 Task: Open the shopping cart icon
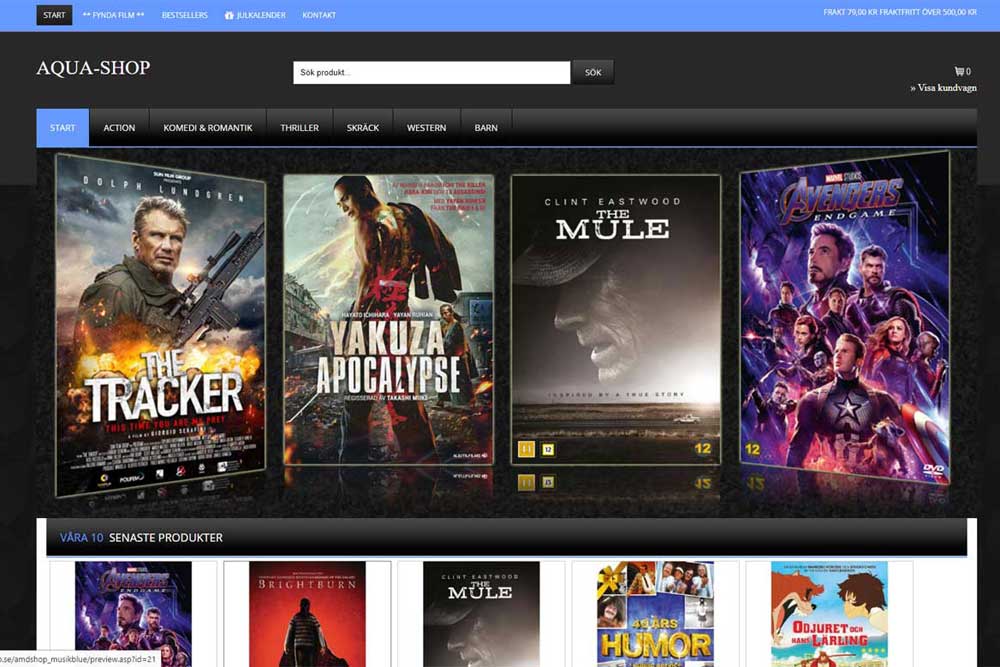(959, 71)
